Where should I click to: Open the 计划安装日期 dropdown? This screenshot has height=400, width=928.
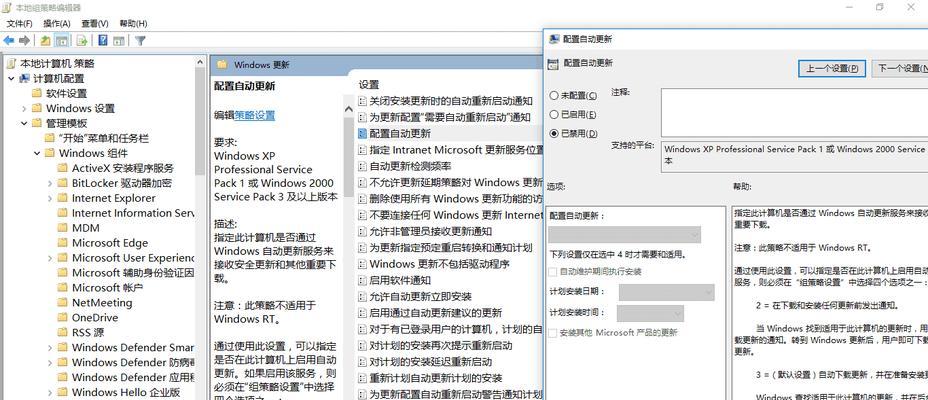tap(666, 292)
